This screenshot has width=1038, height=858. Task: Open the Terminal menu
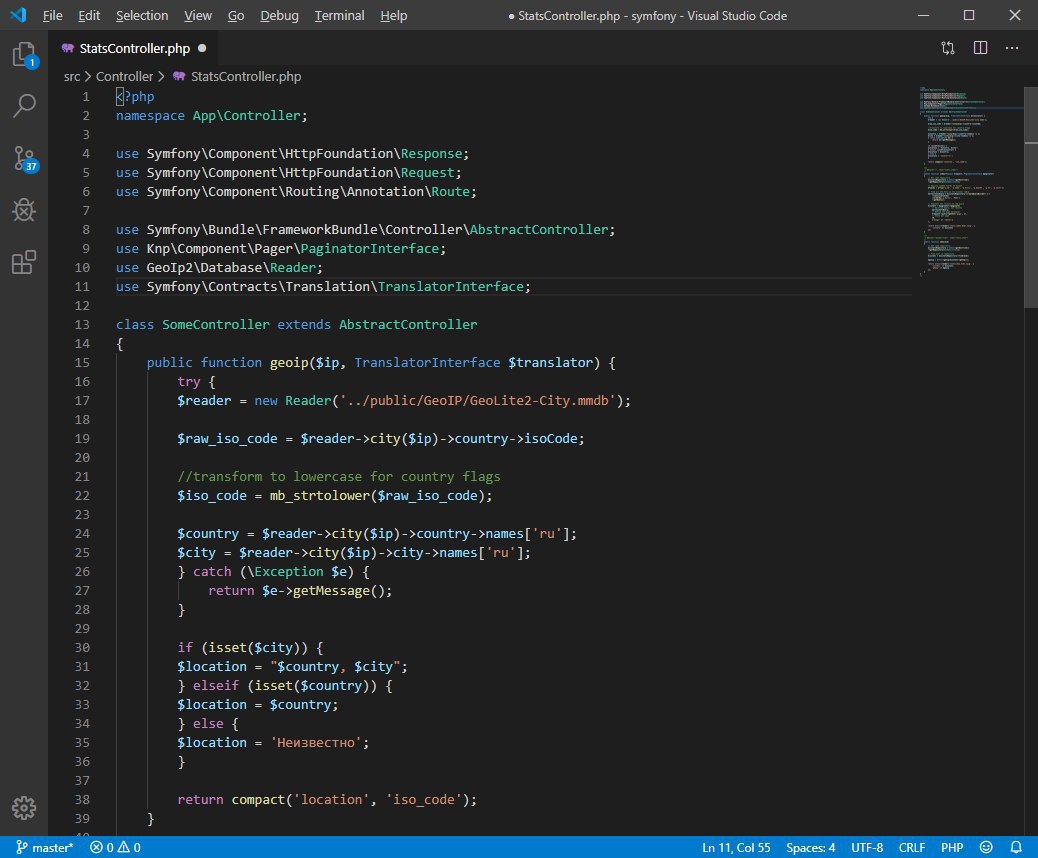click(x=339, y=15)
